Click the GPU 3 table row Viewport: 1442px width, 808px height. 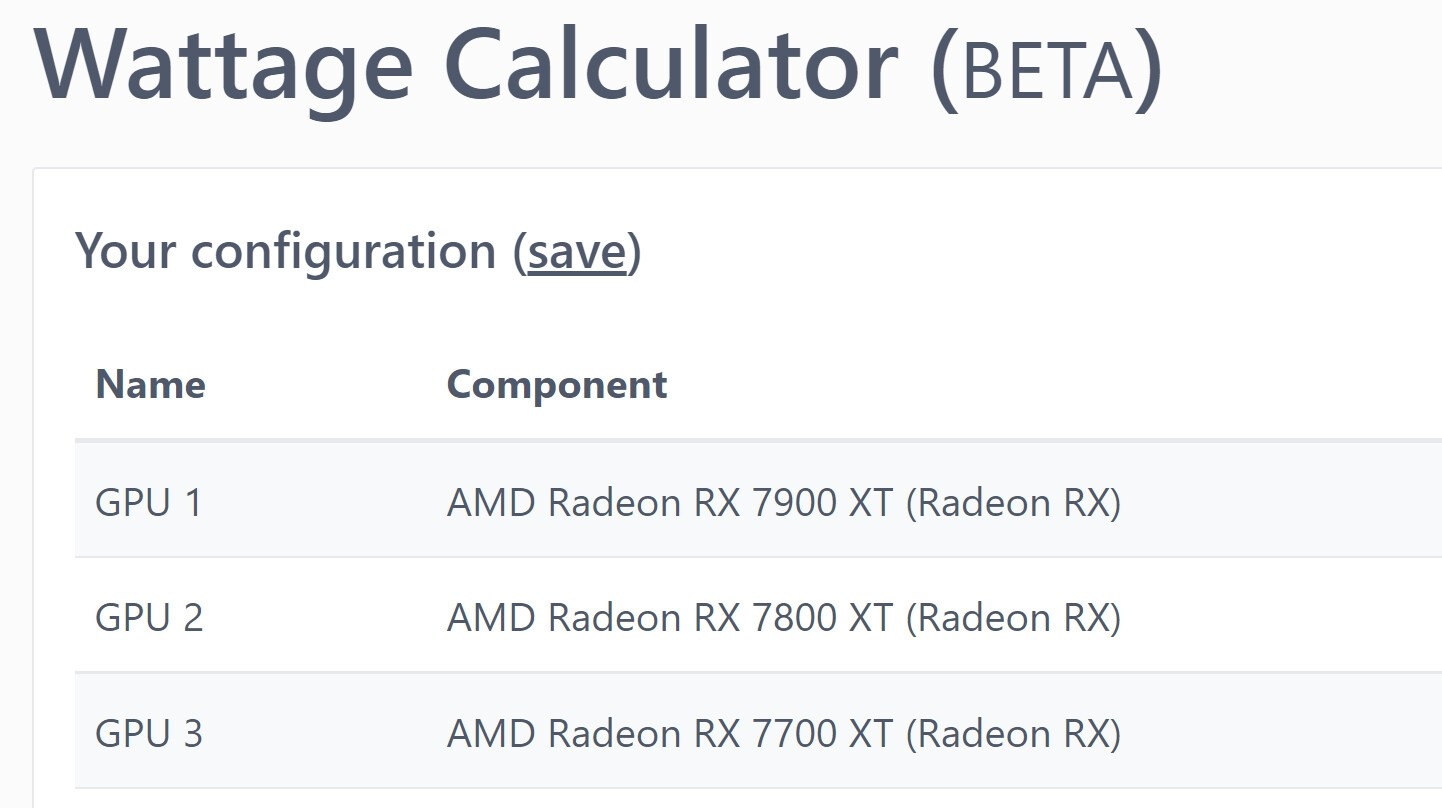click(700, 733)
